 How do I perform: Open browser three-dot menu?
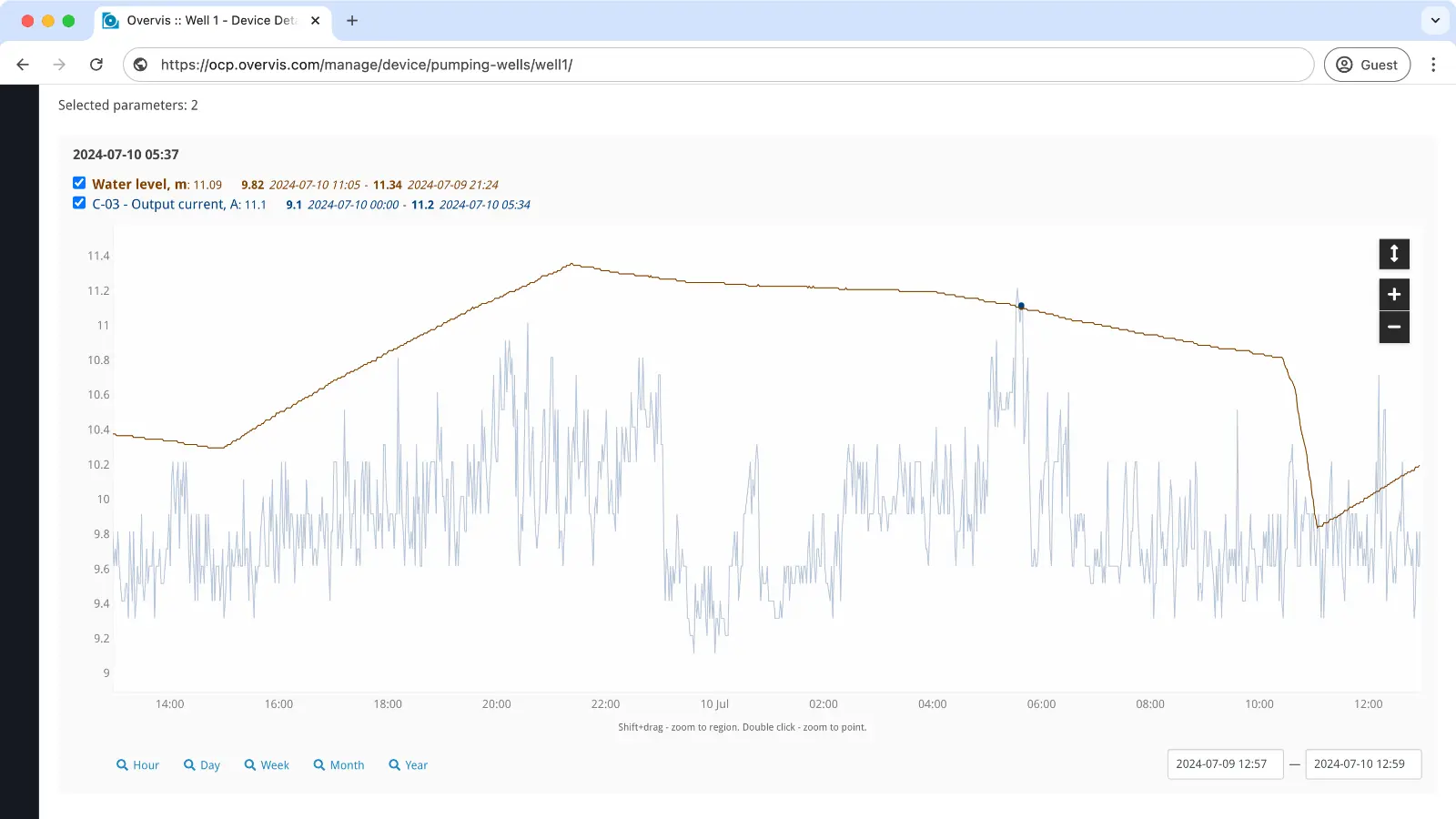1433,65
